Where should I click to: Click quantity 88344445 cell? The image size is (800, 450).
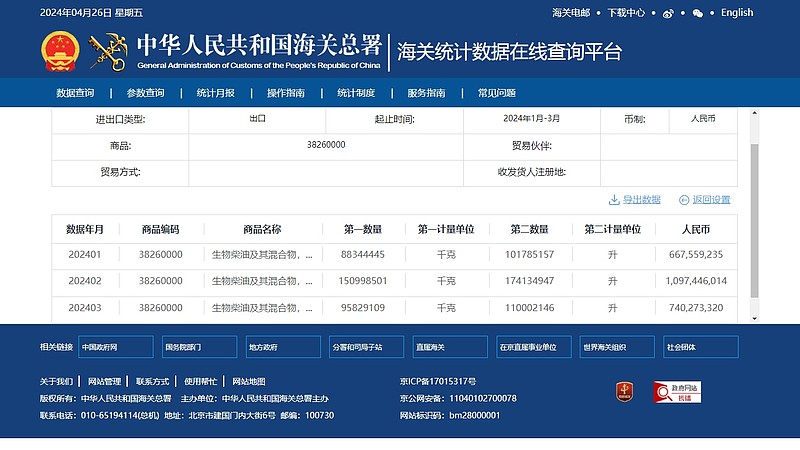[x=363, y=255]
